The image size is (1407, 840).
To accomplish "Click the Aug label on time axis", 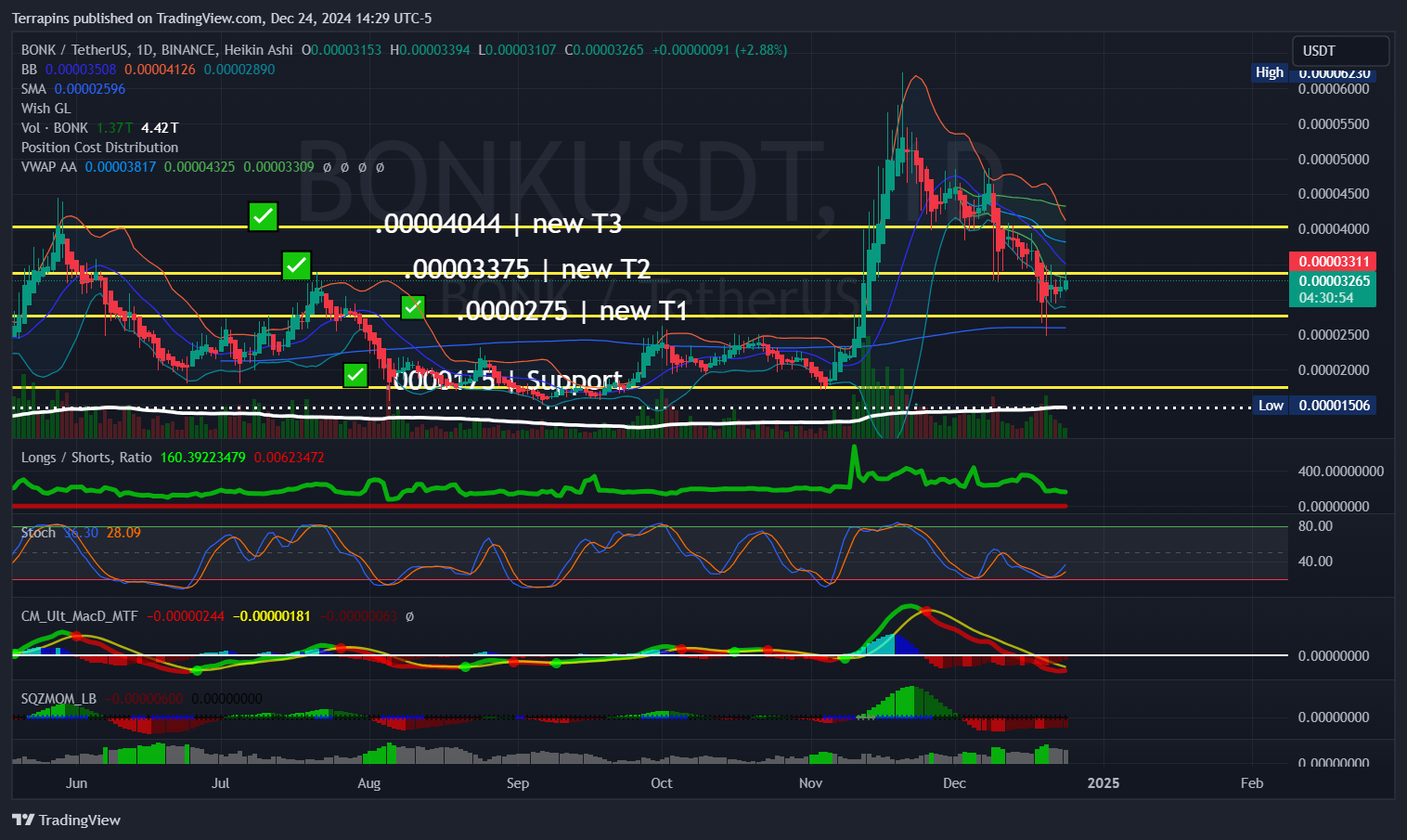I will tap(369, 783).
